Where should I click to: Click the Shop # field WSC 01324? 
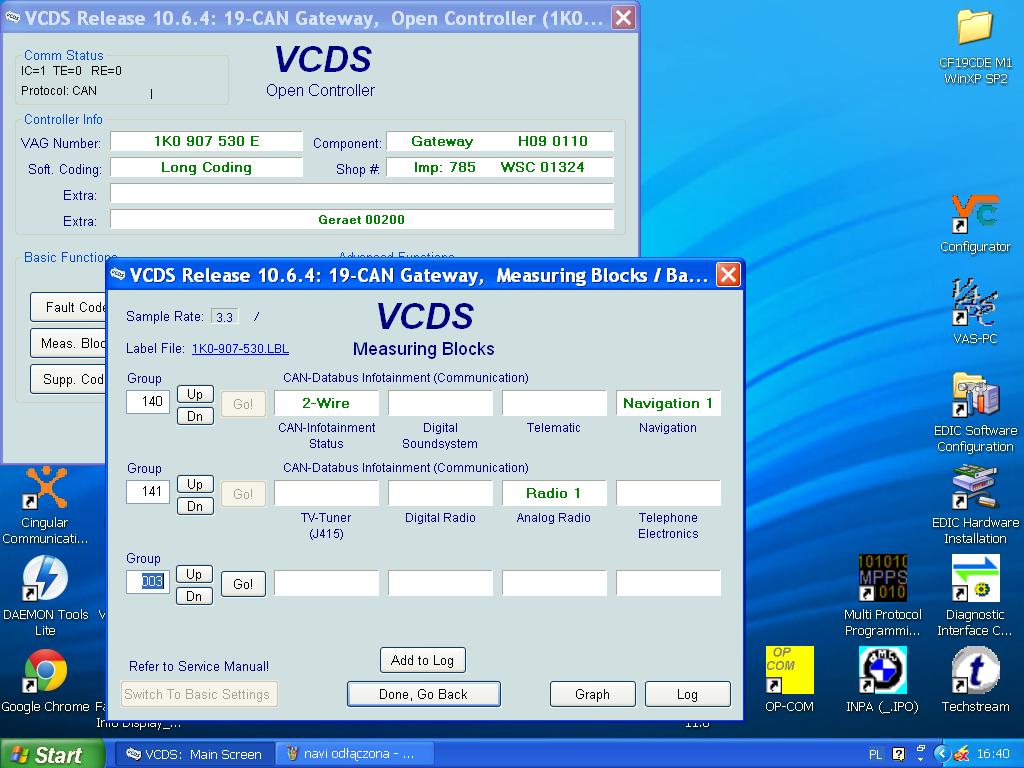click(x=500, y=167)
